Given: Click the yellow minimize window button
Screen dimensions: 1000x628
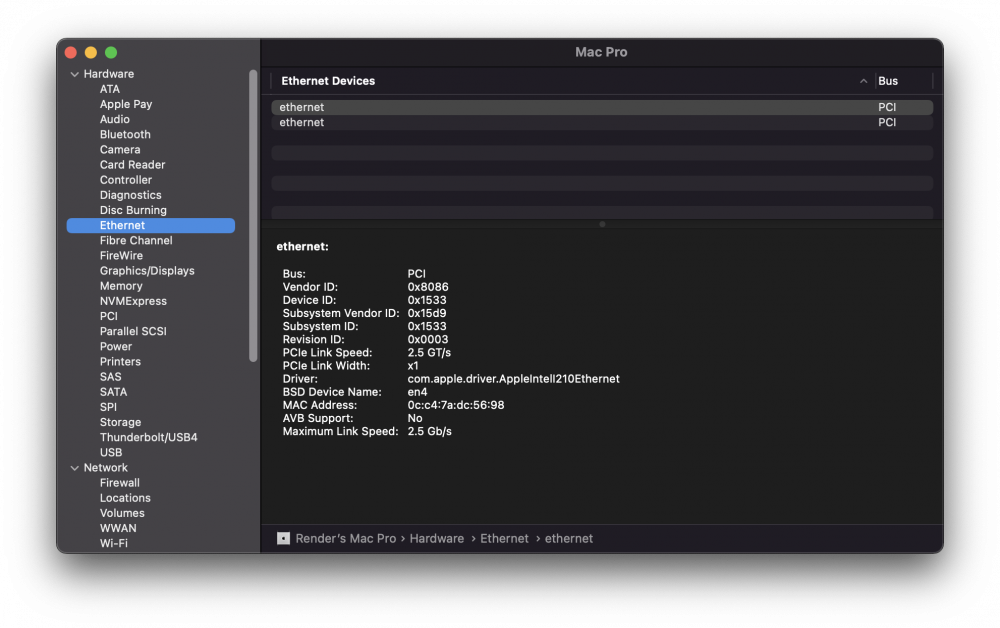Looking at the screenshot, I should (x=91, y=53).
